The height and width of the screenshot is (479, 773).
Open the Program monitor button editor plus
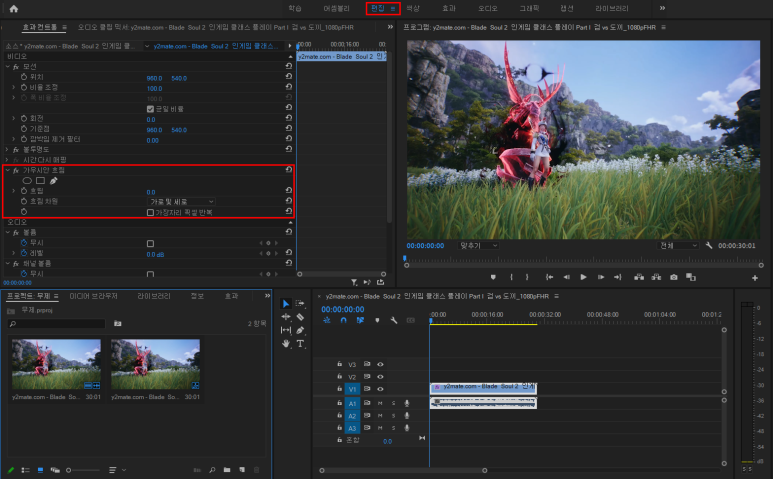[755, 278]
